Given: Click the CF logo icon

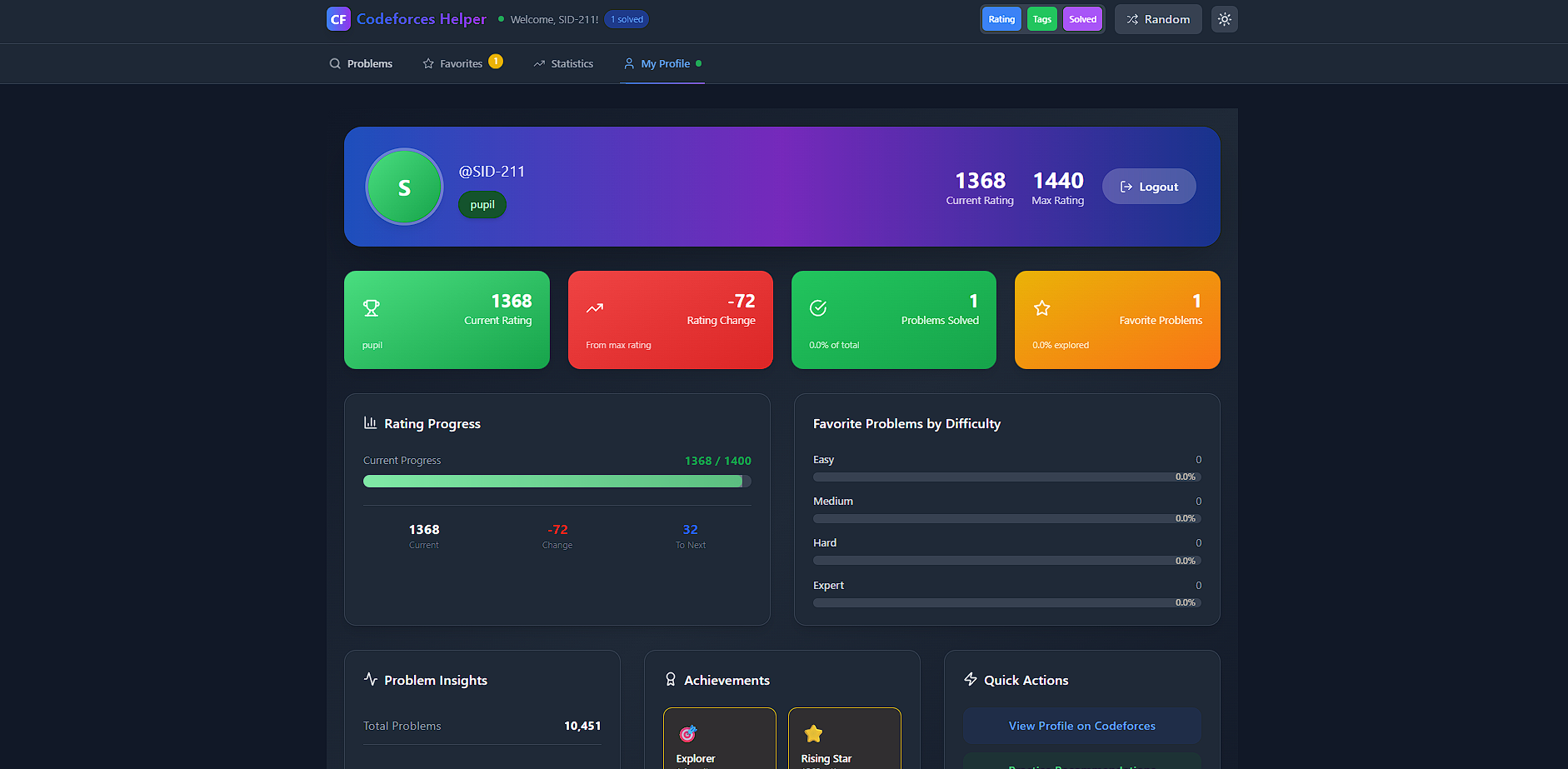Looking at the screenshot, I should [338, 18].
